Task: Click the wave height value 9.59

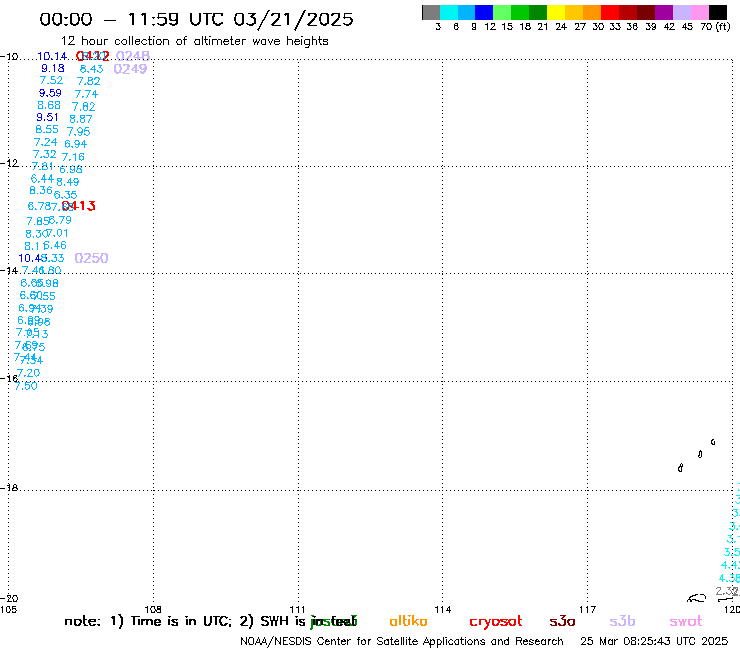Action: tap(50, 93)
